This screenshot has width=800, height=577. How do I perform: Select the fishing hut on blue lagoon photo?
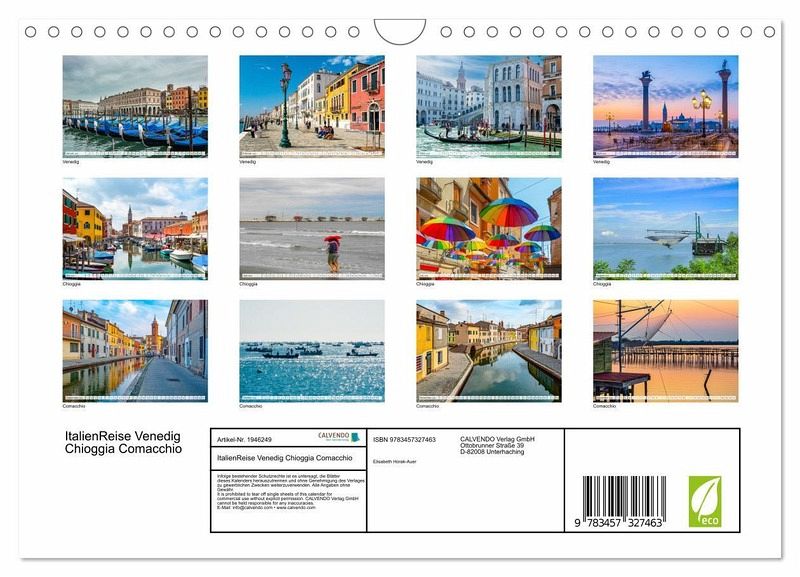[665, 228]
